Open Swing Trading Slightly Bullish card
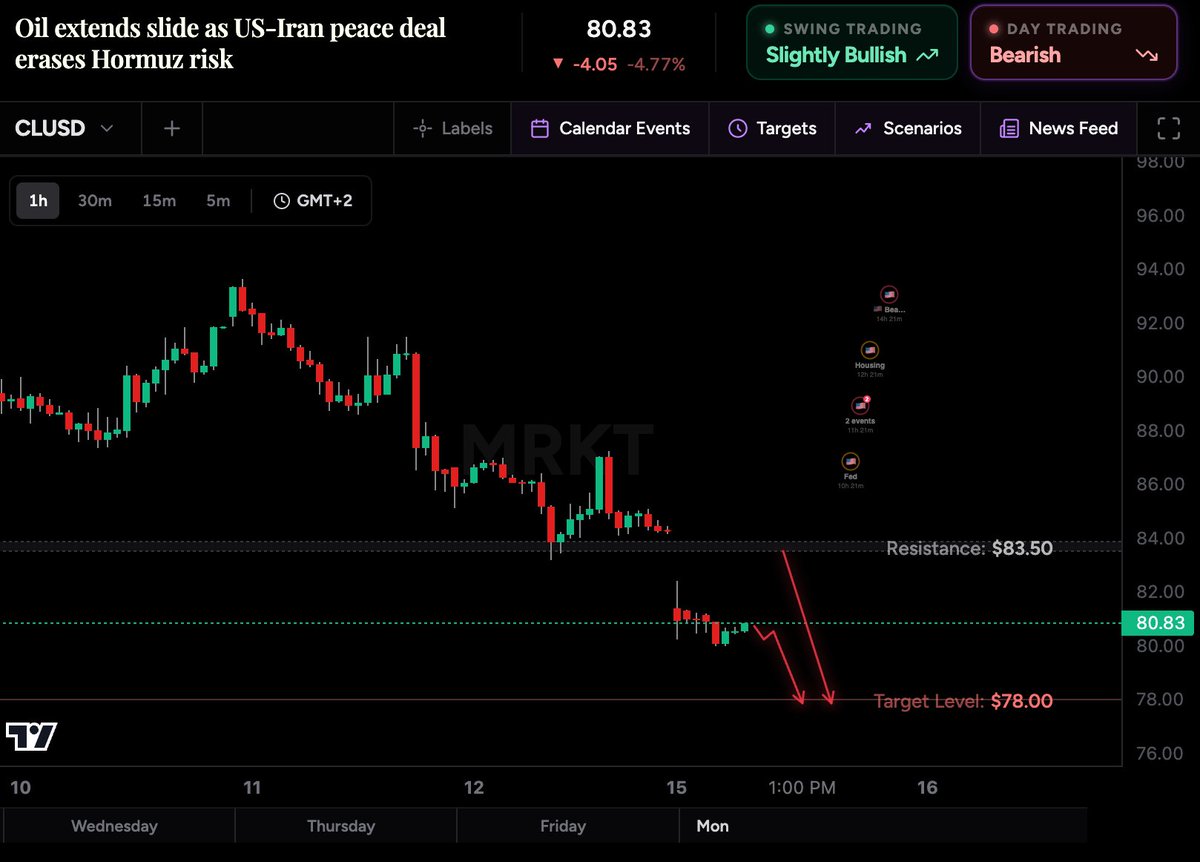Image resolution: width=1200 pixels, height=862 pixels. [852, 43]
